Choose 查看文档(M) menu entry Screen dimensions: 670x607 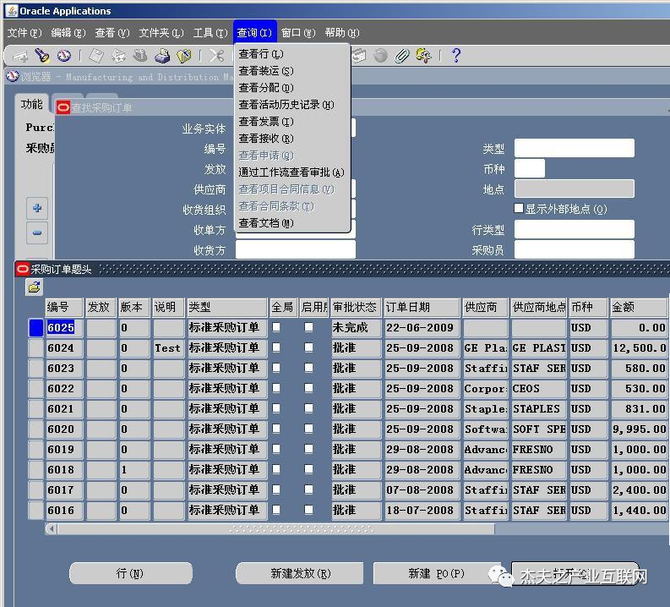[292, 223]
